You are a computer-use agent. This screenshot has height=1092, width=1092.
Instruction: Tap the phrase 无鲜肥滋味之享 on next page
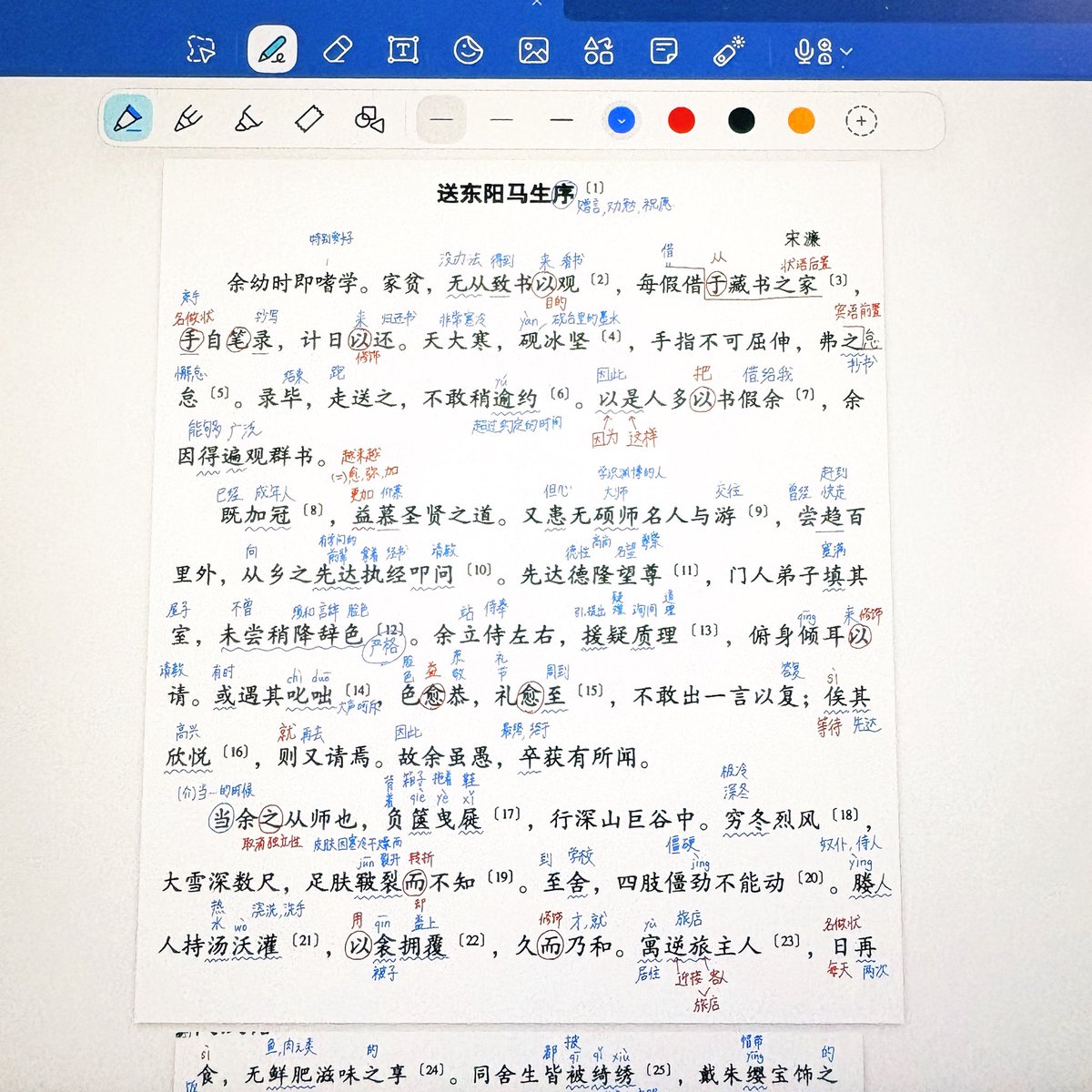coord(326,1075)
